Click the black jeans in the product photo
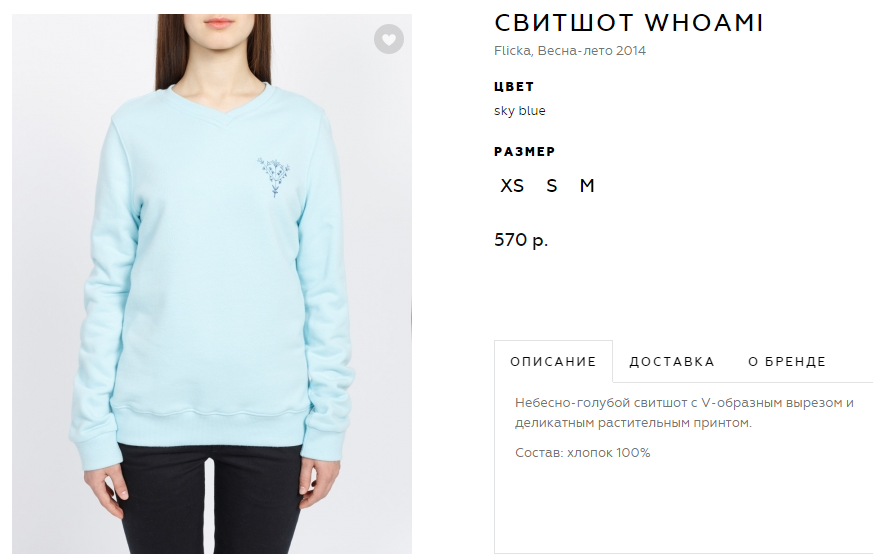Viewport: 873px width, 555px height. [x=210, y=500]
